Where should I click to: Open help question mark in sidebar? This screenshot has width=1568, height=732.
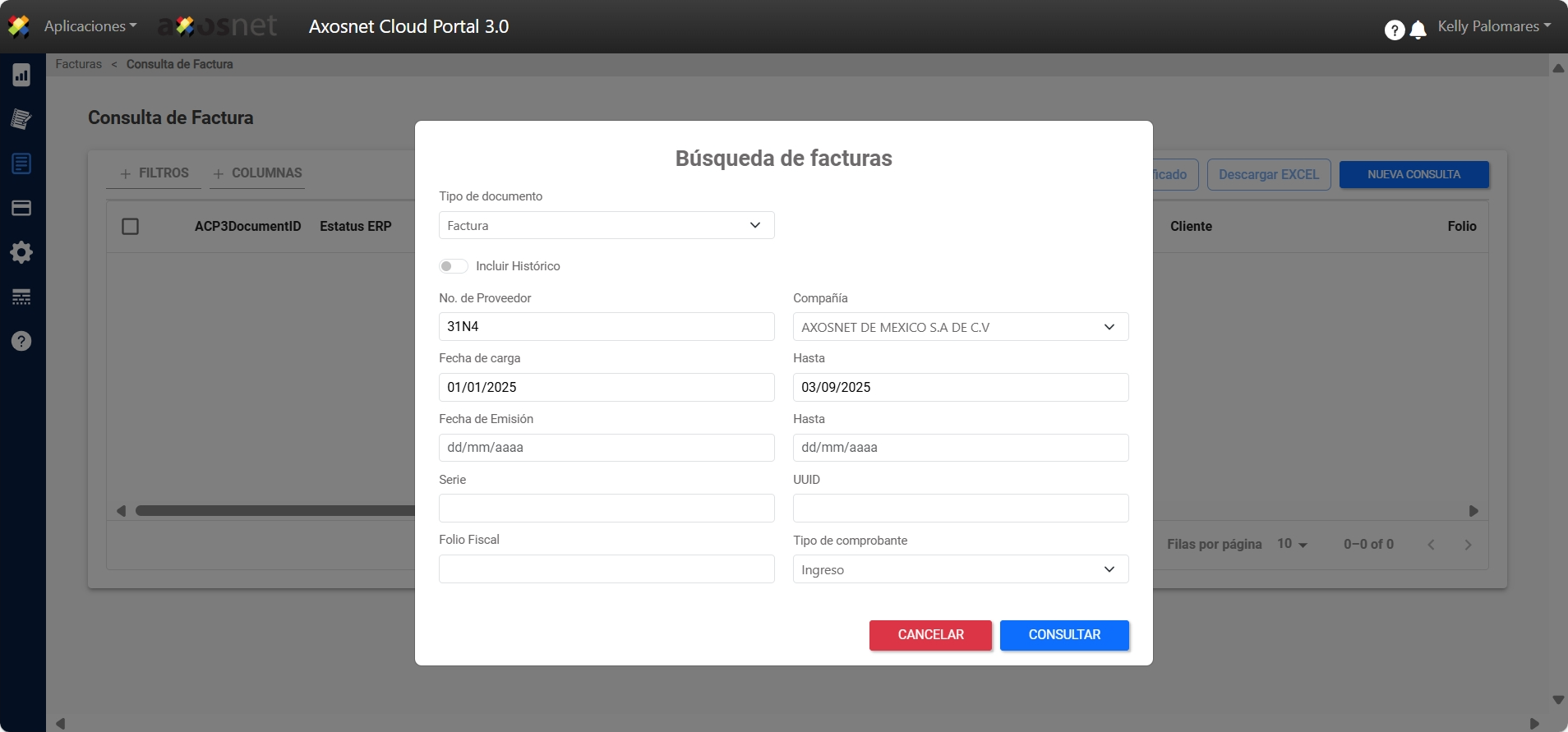pyautogui.click(x=21, y=341)
